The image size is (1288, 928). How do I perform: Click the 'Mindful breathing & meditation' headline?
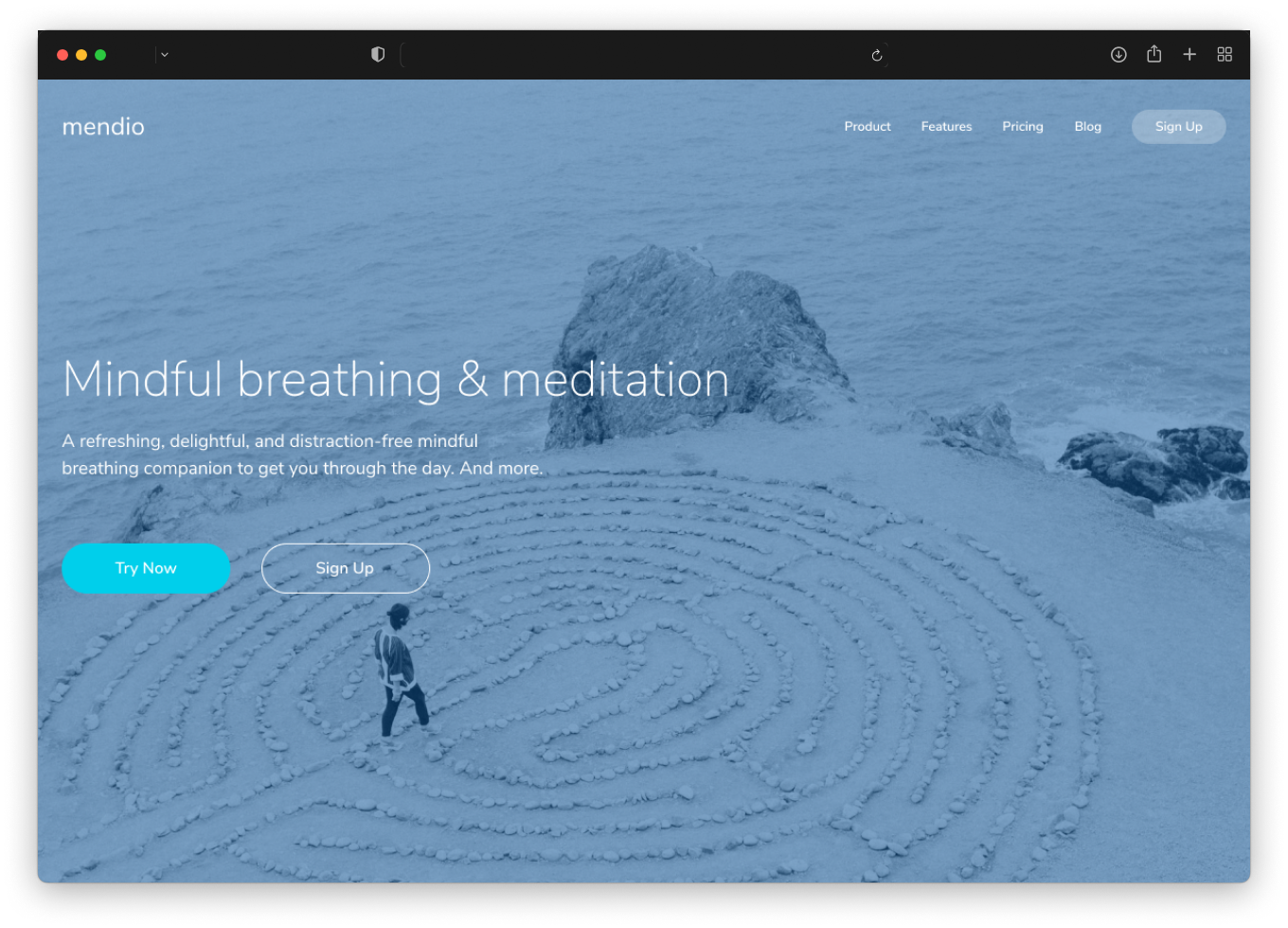click(x=396, y=380)
